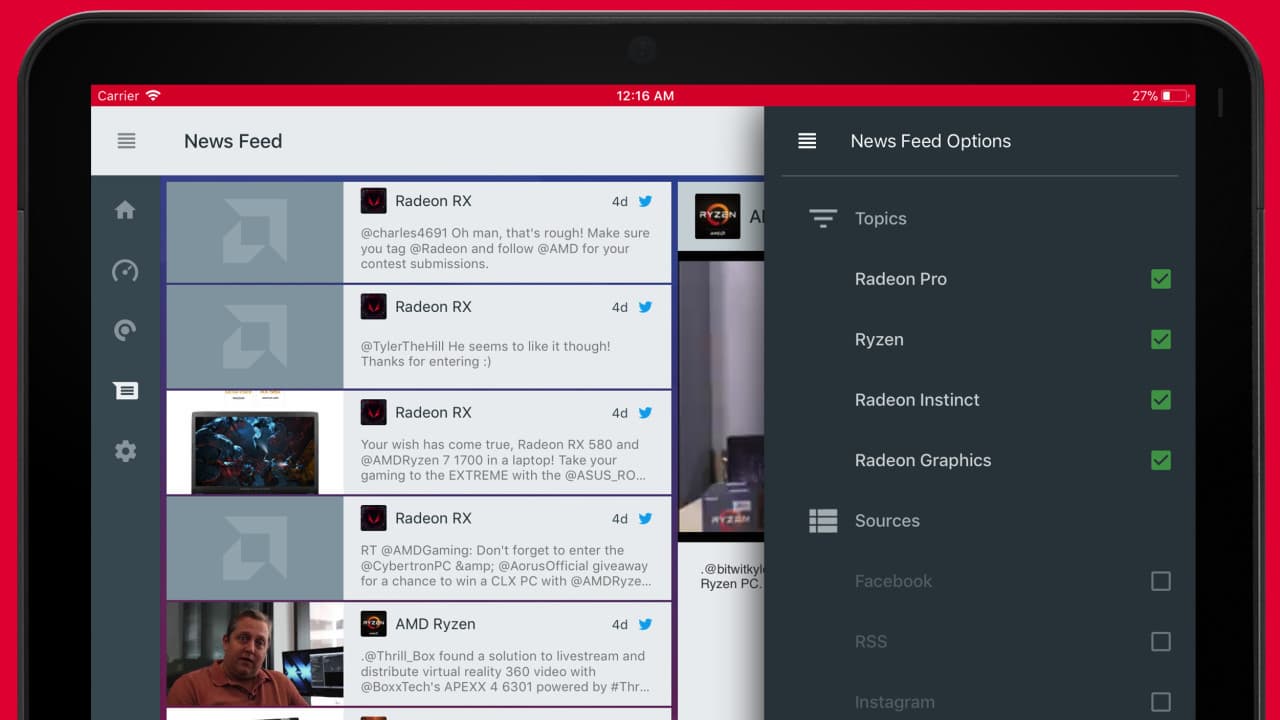The width and height of the screenshot is (1280, 720).
Task: Click Twitter bird on the @charles4691 tweet
Action: (x=645, y=201)
